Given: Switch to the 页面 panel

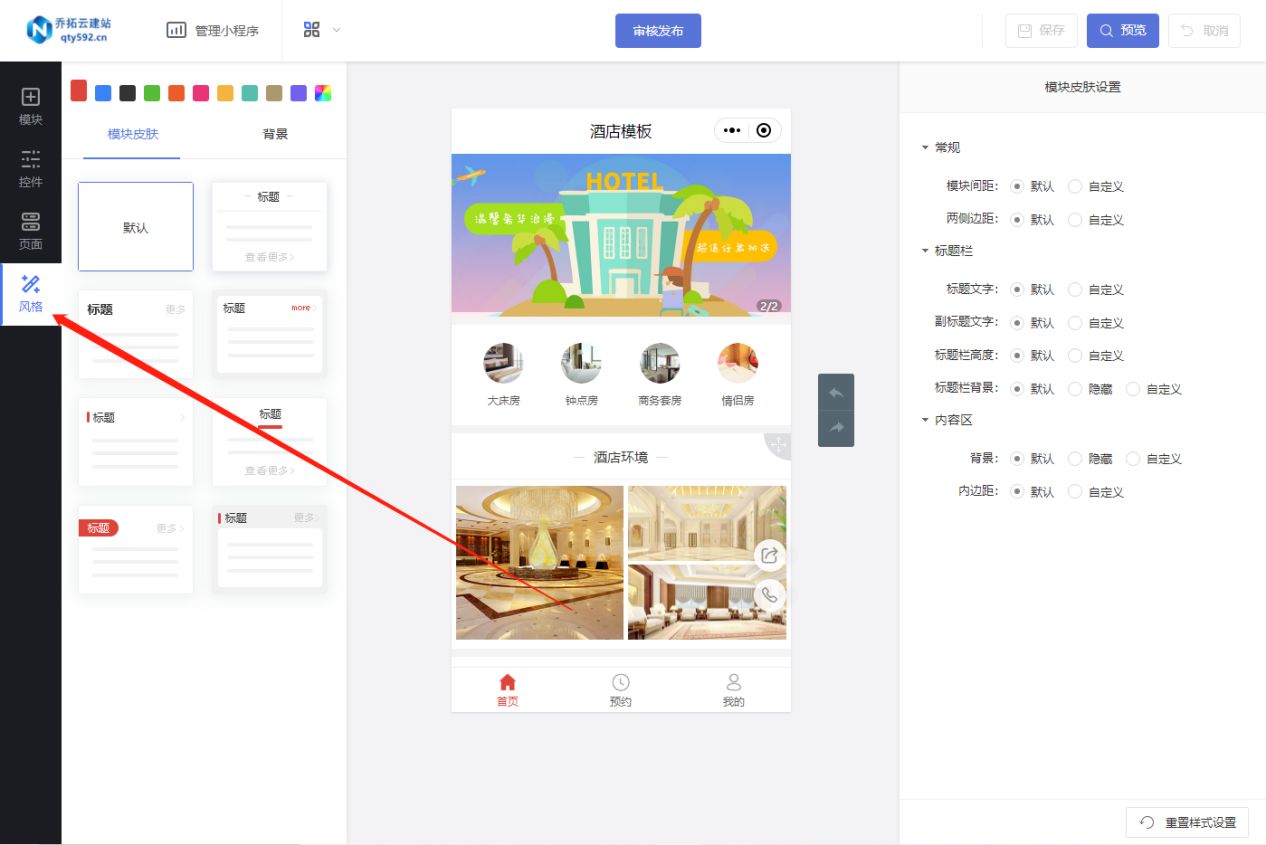Looking at the screenshot, I should click(30, 229).
